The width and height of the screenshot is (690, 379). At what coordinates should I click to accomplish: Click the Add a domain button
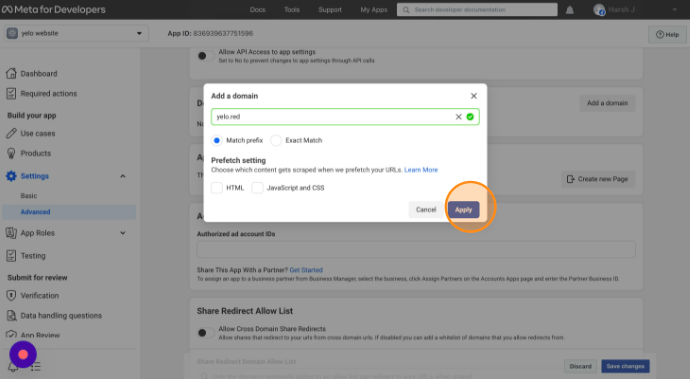tap(607, 103)
